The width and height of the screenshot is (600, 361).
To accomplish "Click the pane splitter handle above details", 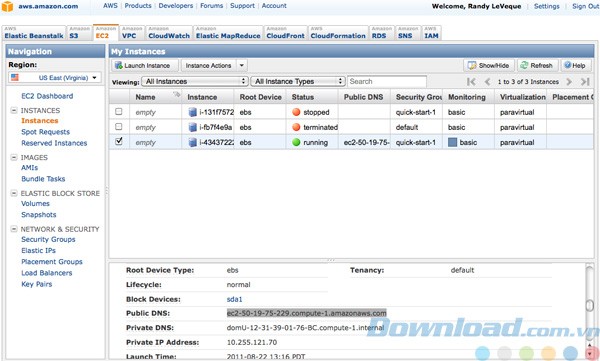I will click(331, 260).
